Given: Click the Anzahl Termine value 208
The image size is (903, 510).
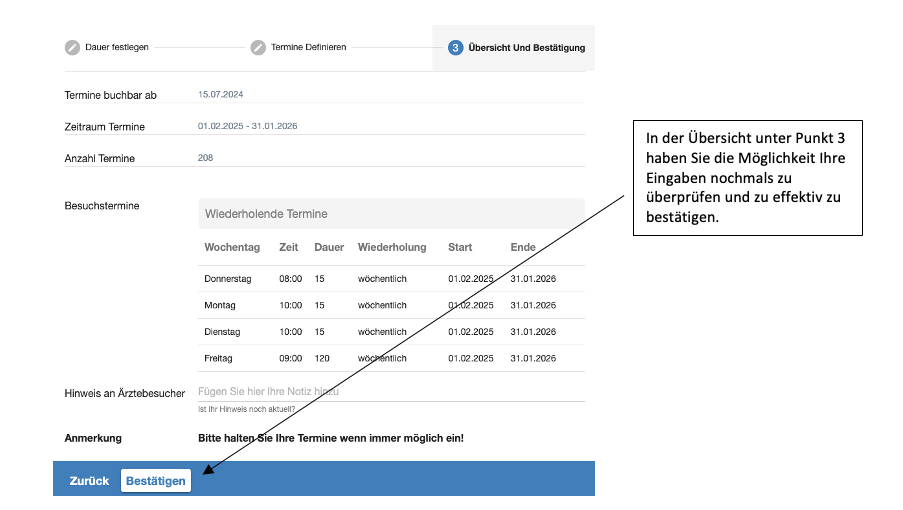Looking at the screenshot, I should click(x=205, y=158).
